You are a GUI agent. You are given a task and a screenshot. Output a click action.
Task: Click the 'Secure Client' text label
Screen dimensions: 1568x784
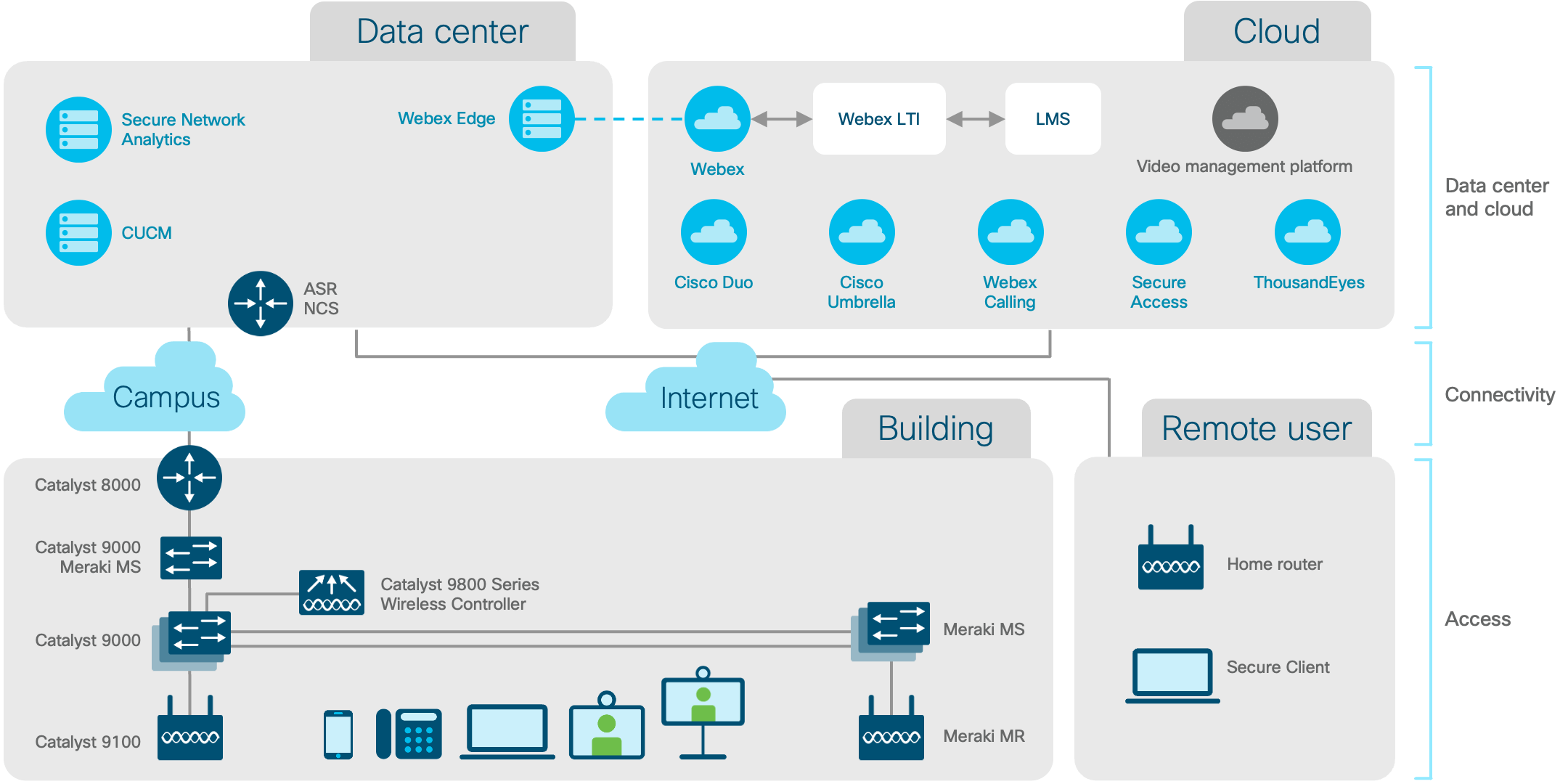pos(1278,667)
